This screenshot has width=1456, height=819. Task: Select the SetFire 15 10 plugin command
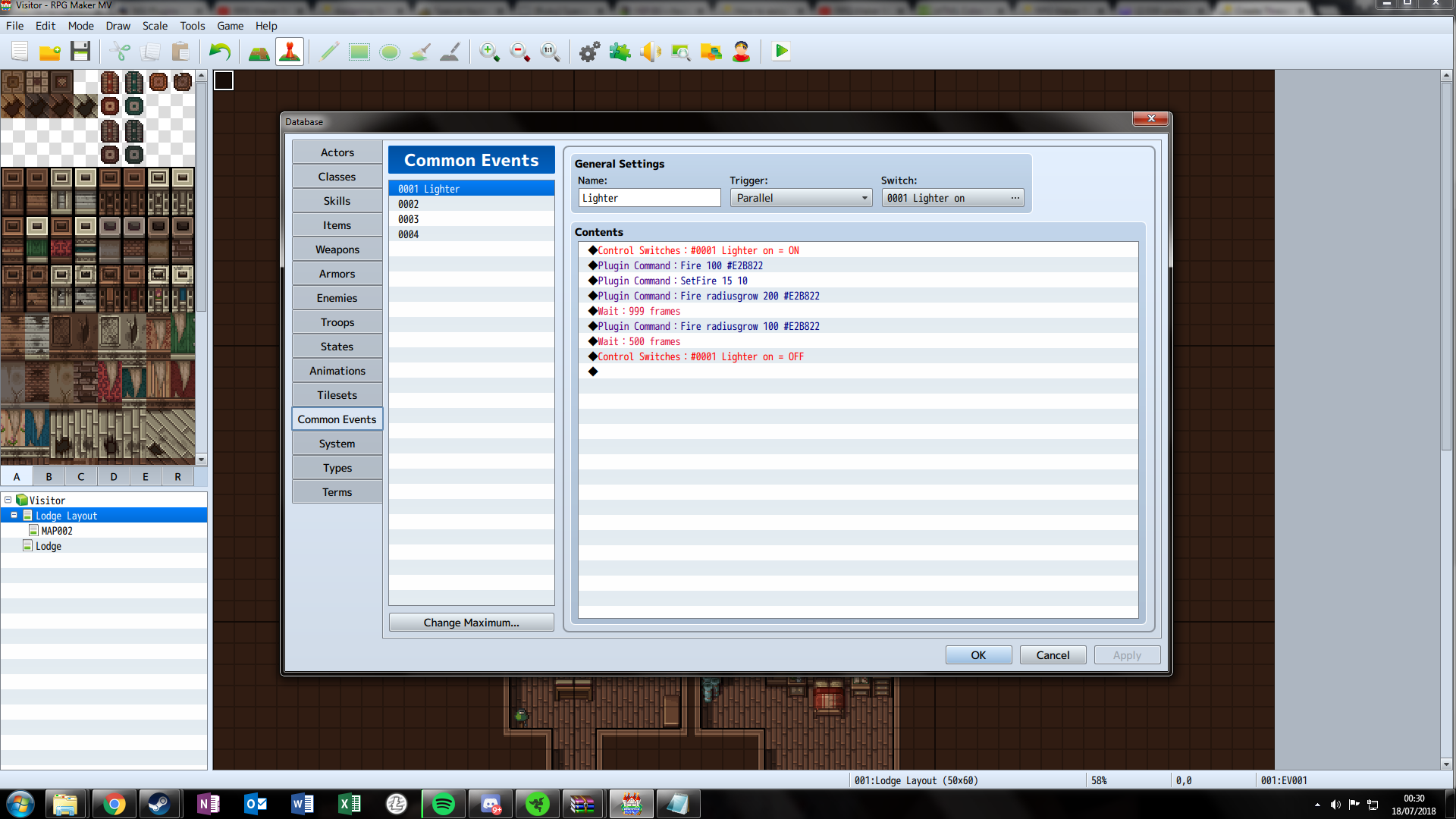tap(858, 281)
